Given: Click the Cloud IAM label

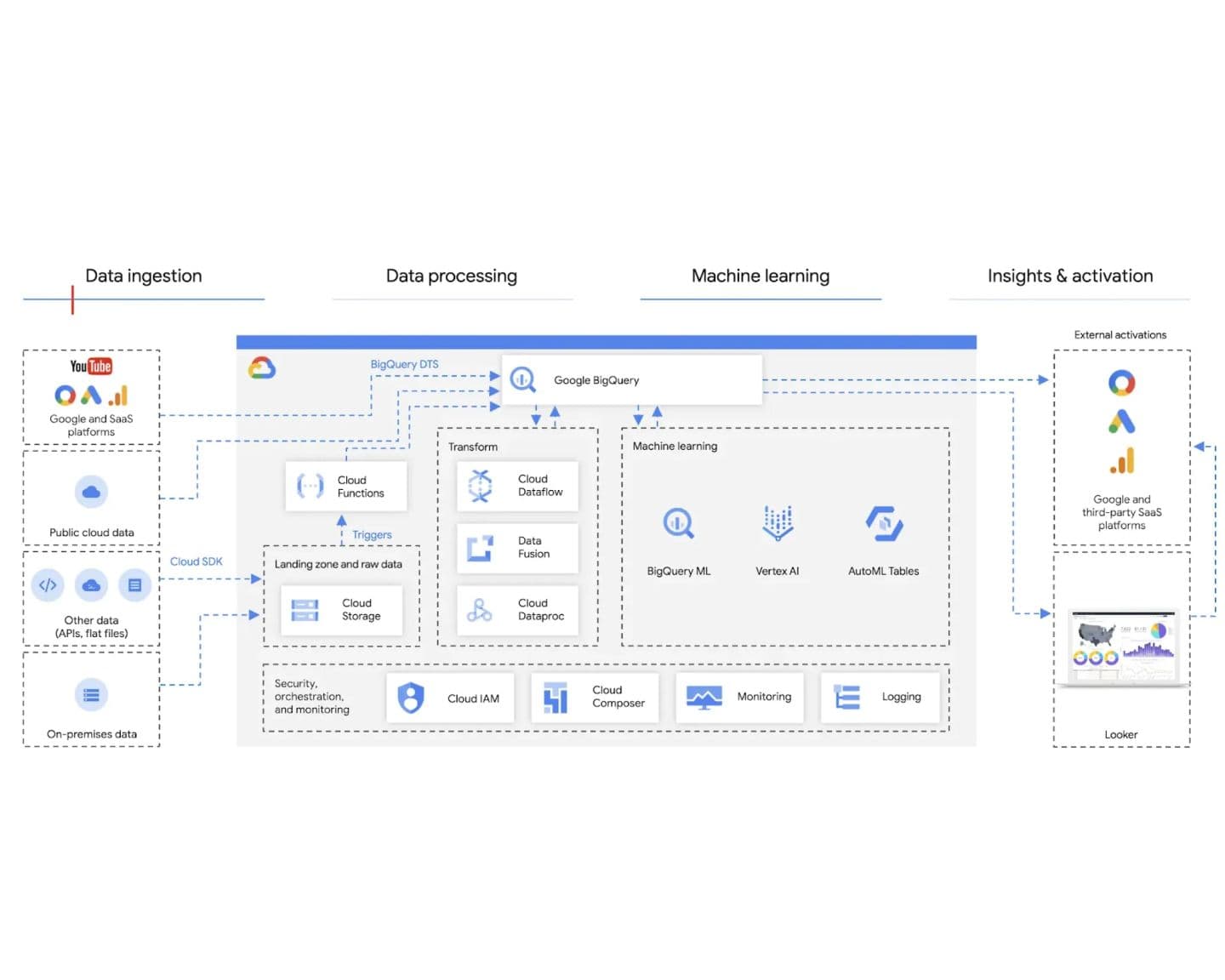Looking at the screenshot, I should (474, 698).
